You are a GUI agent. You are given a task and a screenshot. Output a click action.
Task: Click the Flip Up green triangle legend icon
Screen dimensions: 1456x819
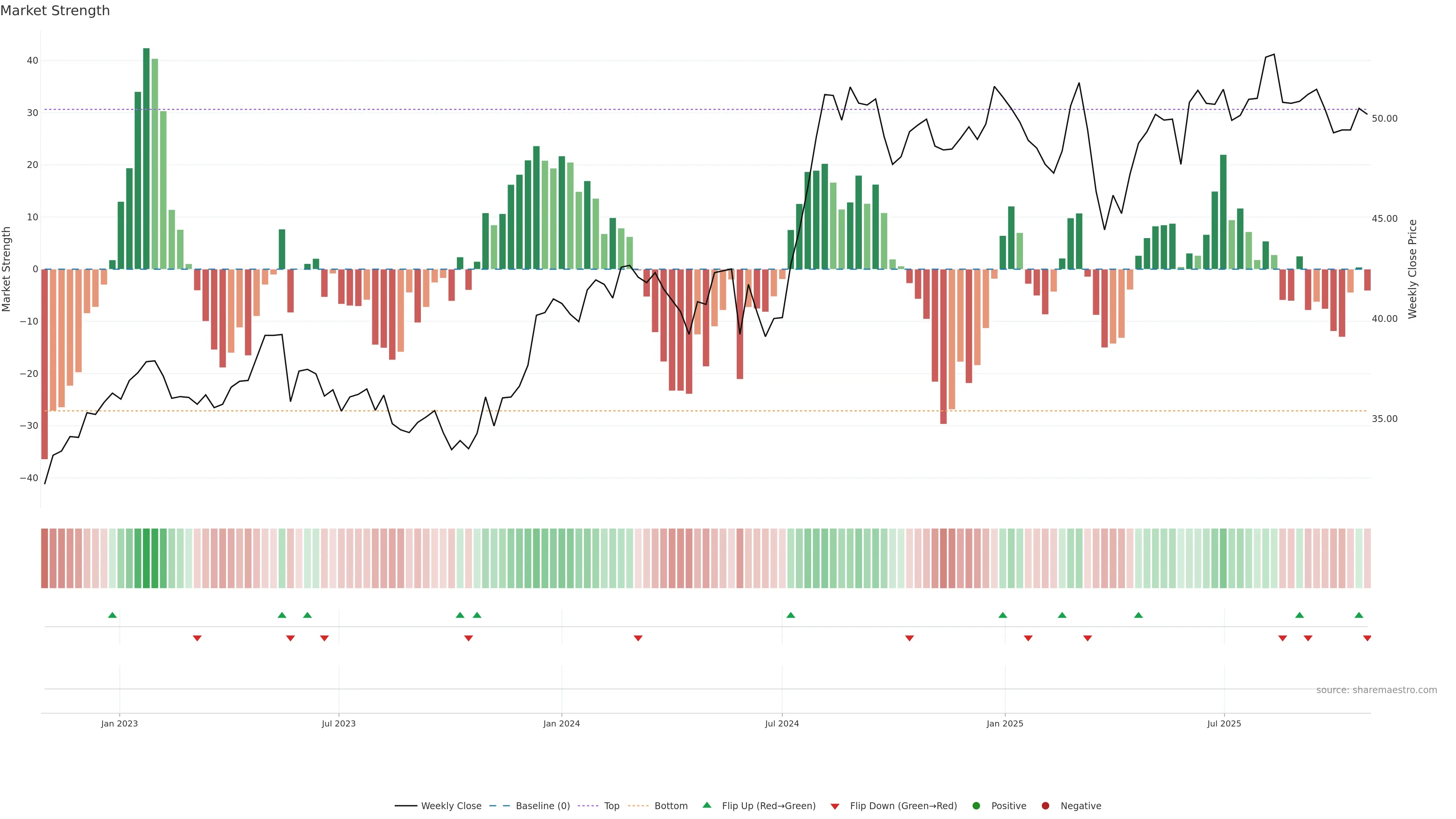(x=706, y=805)
